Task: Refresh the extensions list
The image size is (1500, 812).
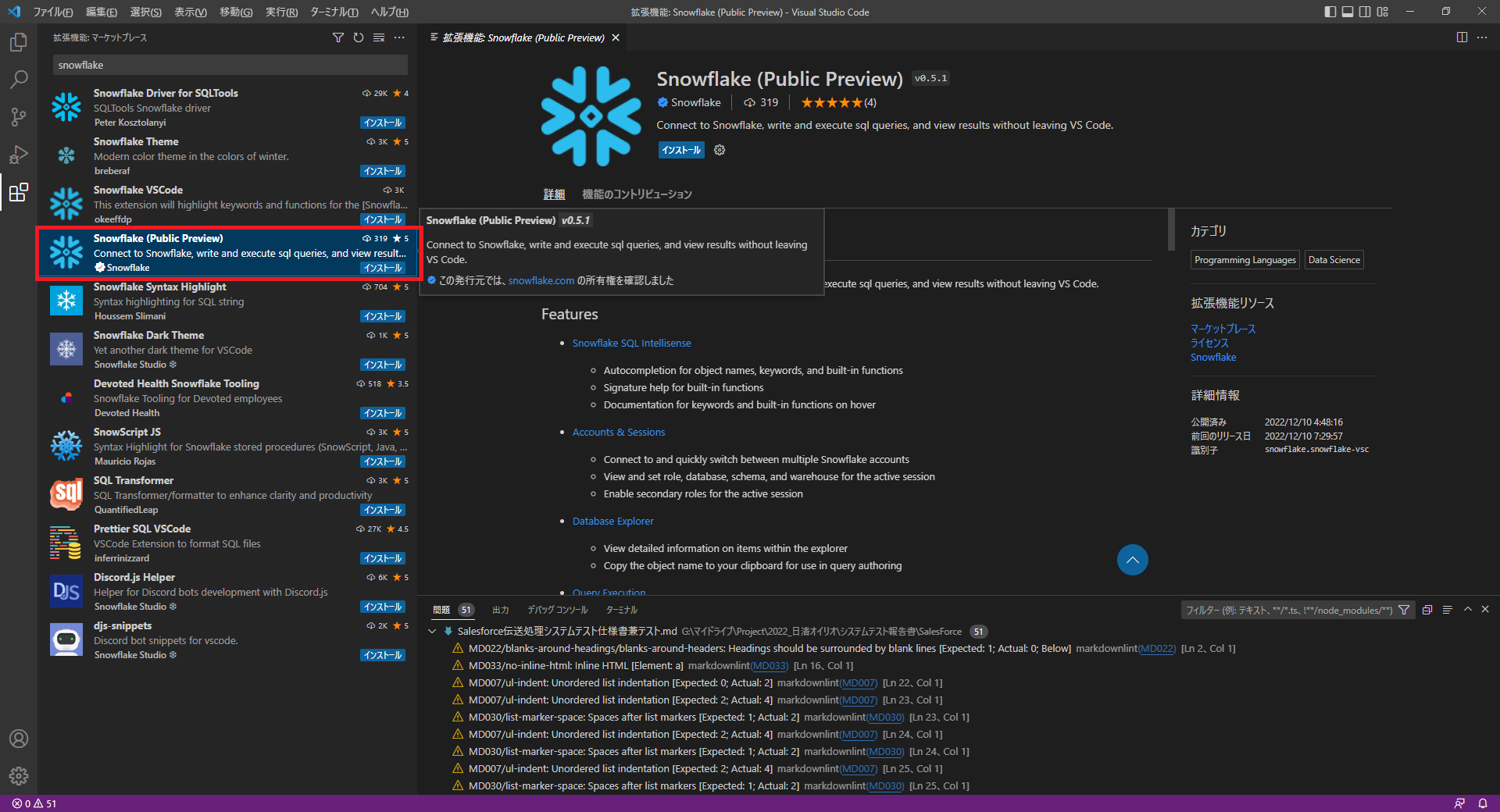Action: point(359,37)
